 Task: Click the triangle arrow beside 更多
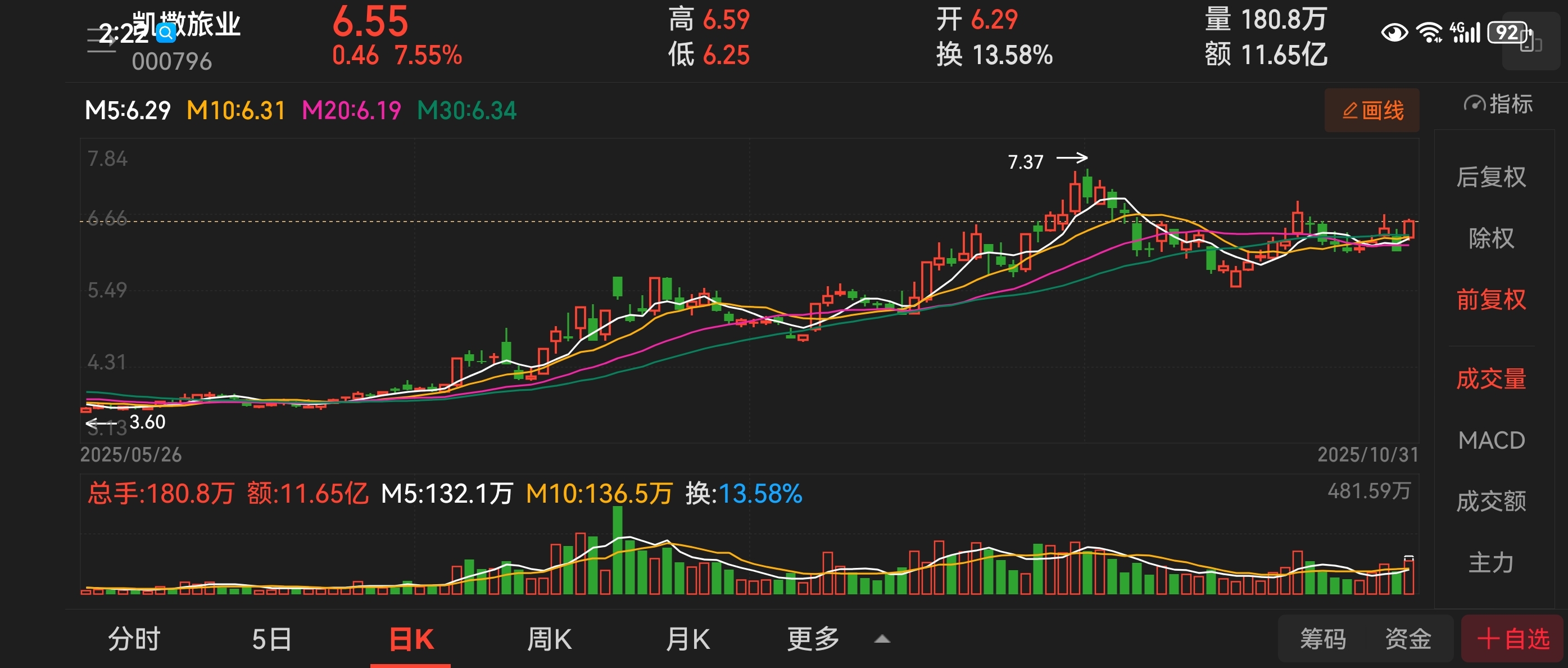[882, 639]
